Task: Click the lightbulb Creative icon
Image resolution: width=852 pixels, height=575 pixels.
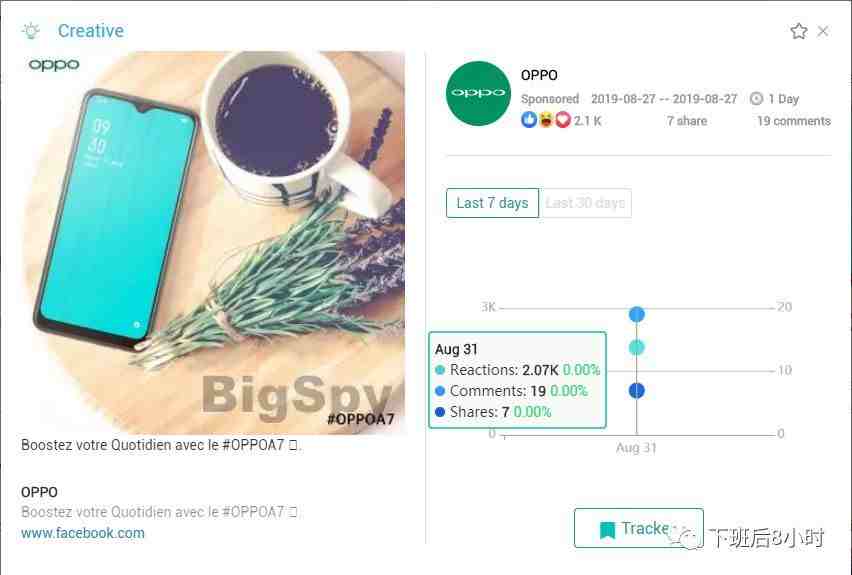Action: [31, 30]
